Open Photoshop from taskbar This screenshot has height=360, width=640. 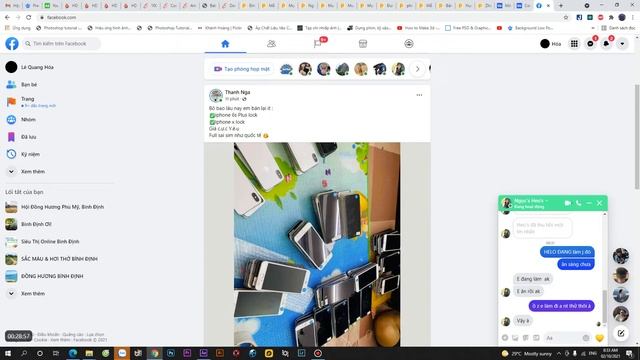coord(171,353)
